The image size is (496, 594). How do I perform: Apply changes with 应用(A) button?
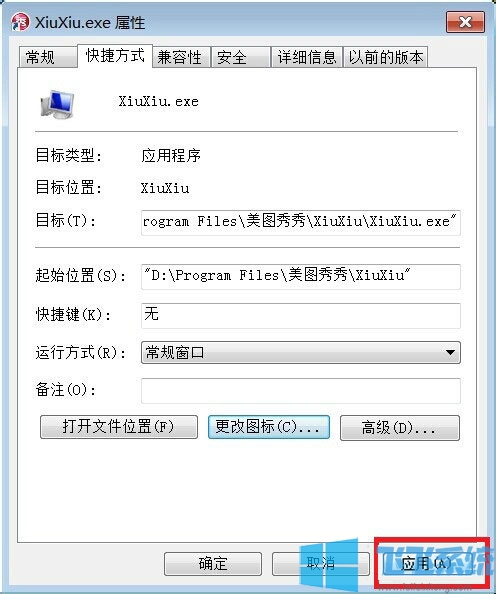[428, 564]
